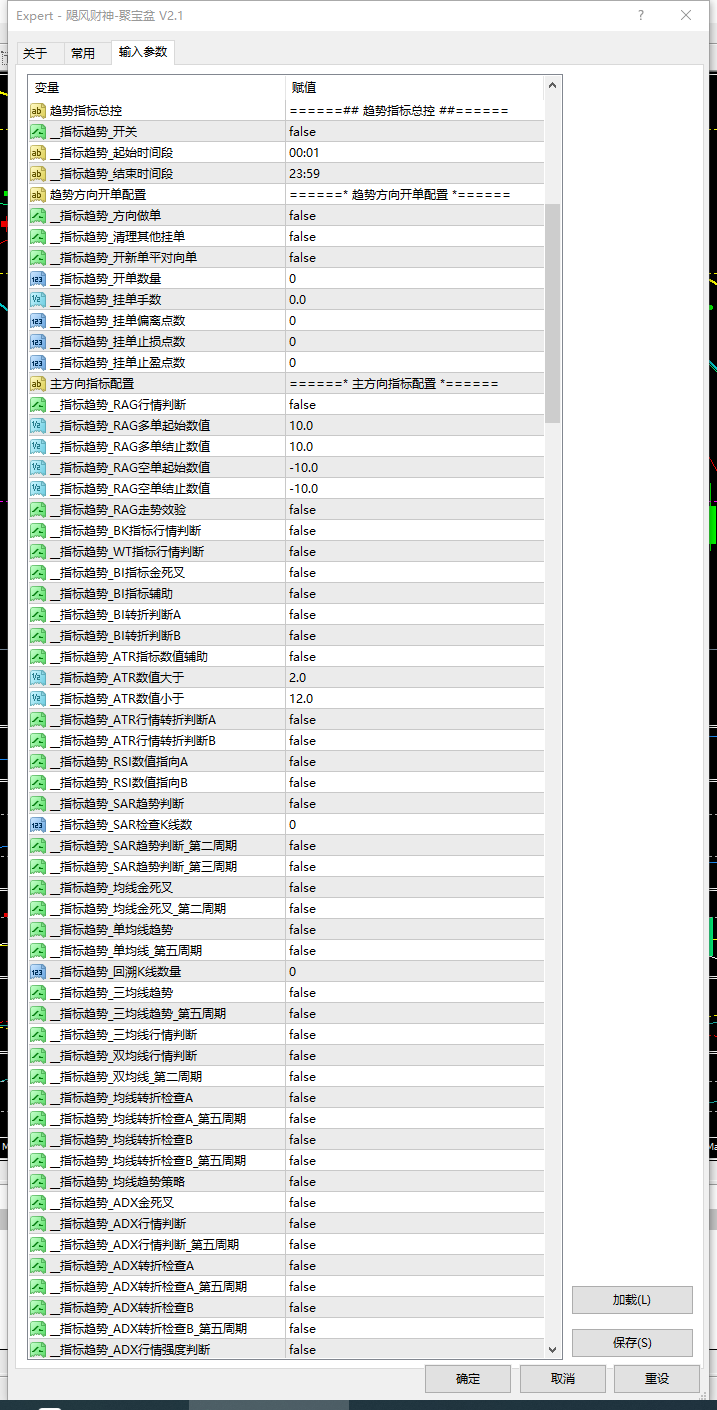717x1410 pixels.
Task: Click the icon beside _指标趋势_回溯K线数量
Action: pos(37,972)
